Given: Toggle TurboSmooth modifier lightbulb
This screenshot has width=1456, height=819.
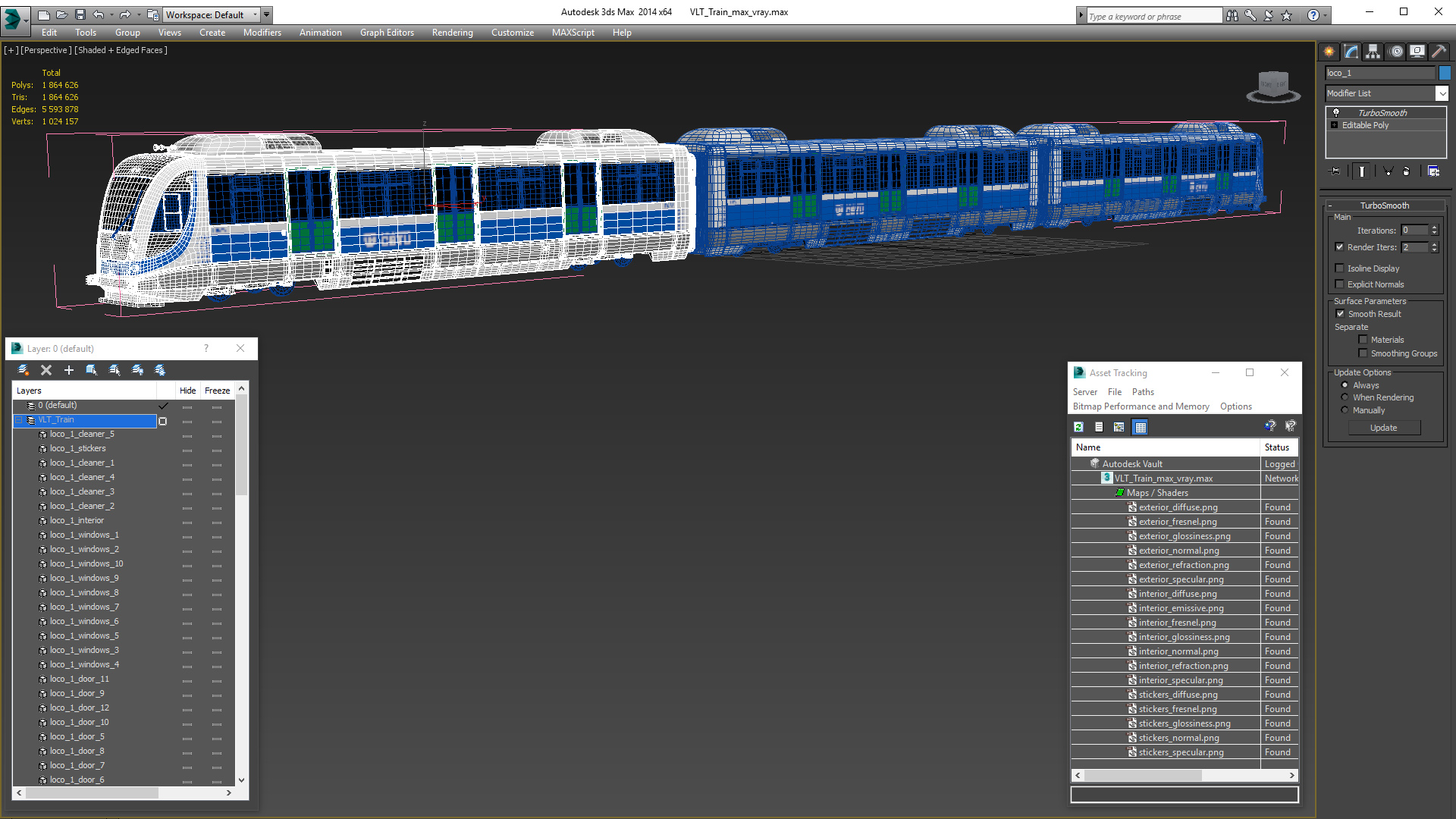Looking at the screenshot, I should (x=1336, y=113).
